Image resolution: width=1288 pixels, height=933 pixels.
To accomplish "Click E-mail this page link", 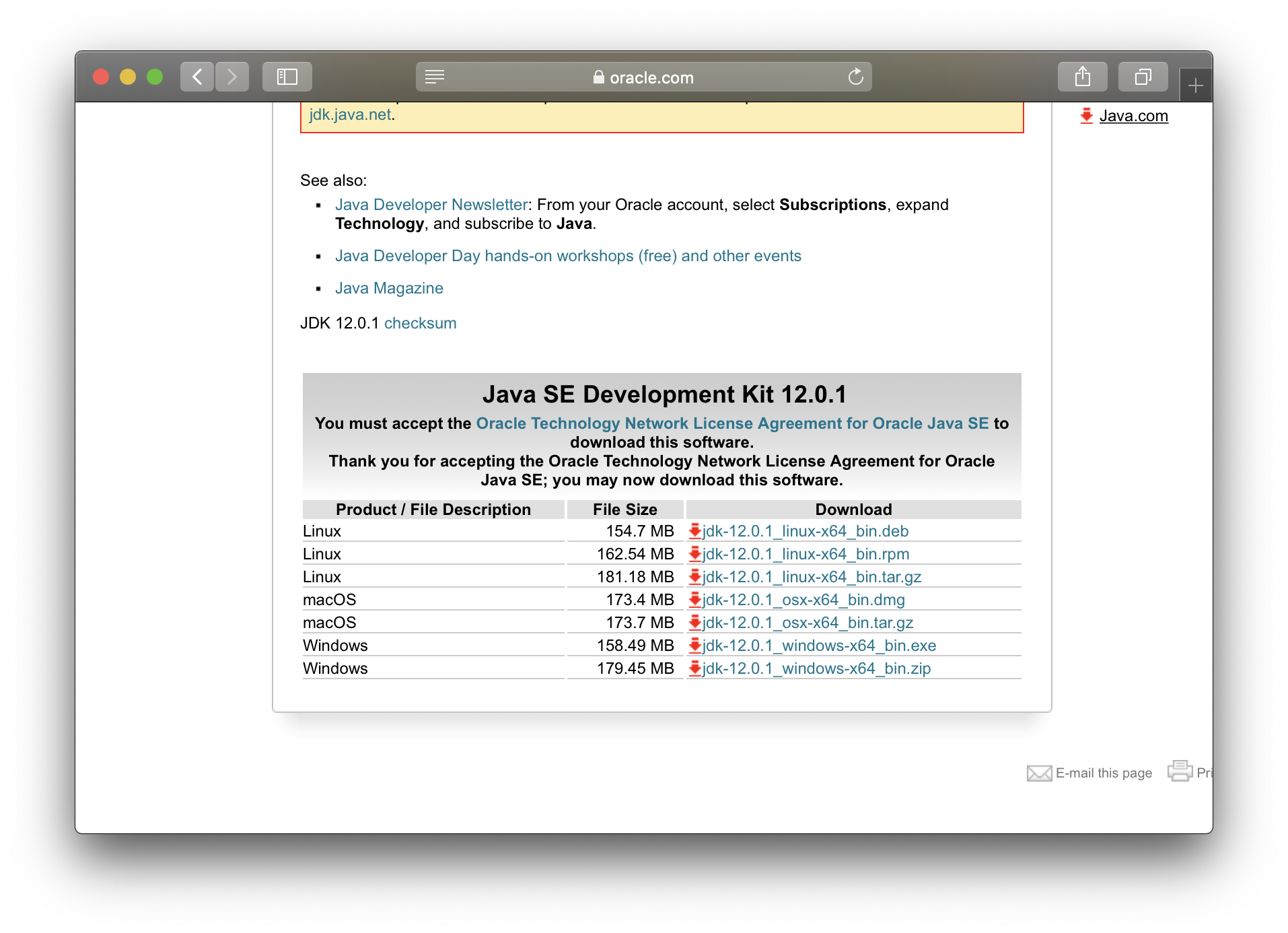I will (x=1104, y=773).
